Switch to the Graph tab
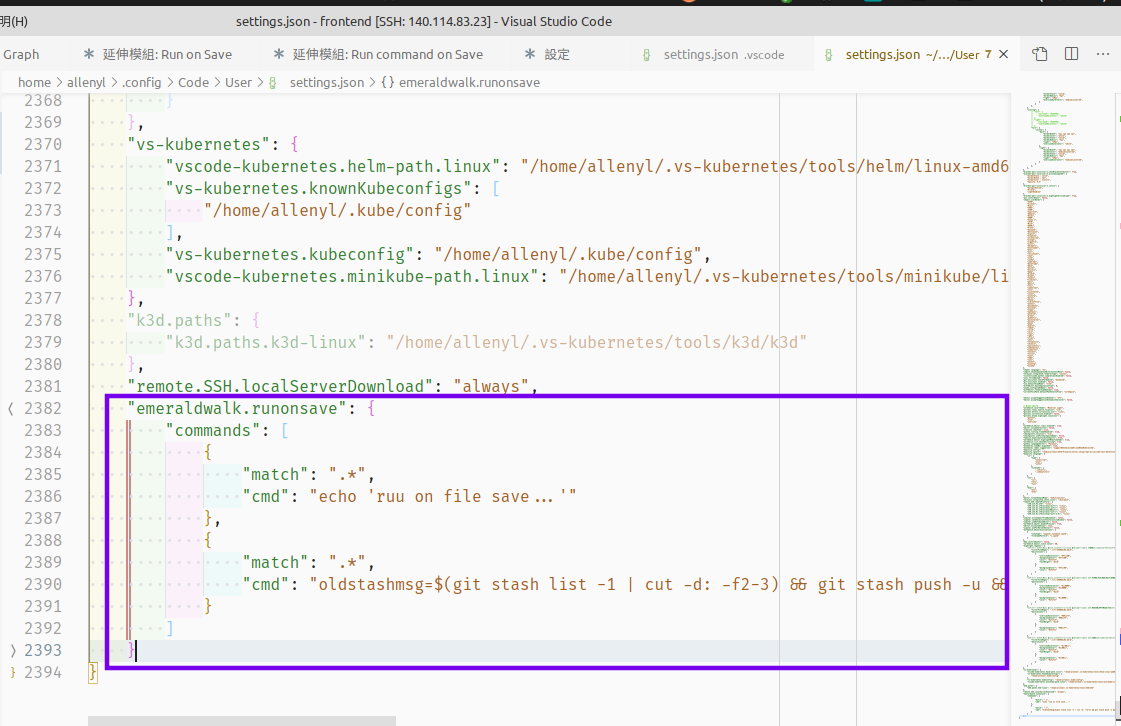 (21, 54)
